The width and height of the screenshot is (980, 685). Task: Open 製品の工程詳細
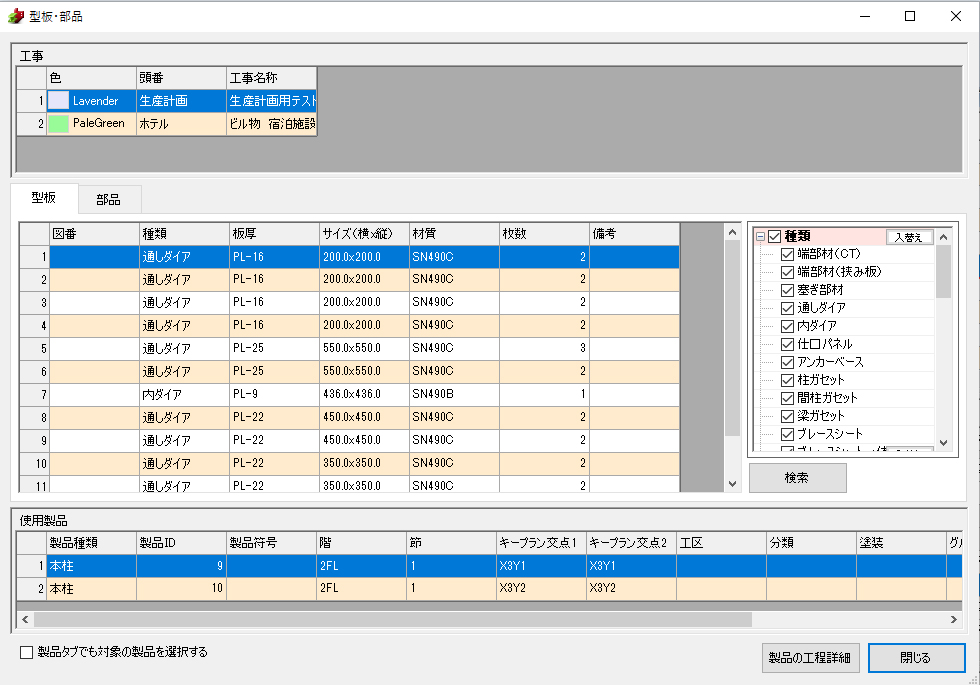809,657
